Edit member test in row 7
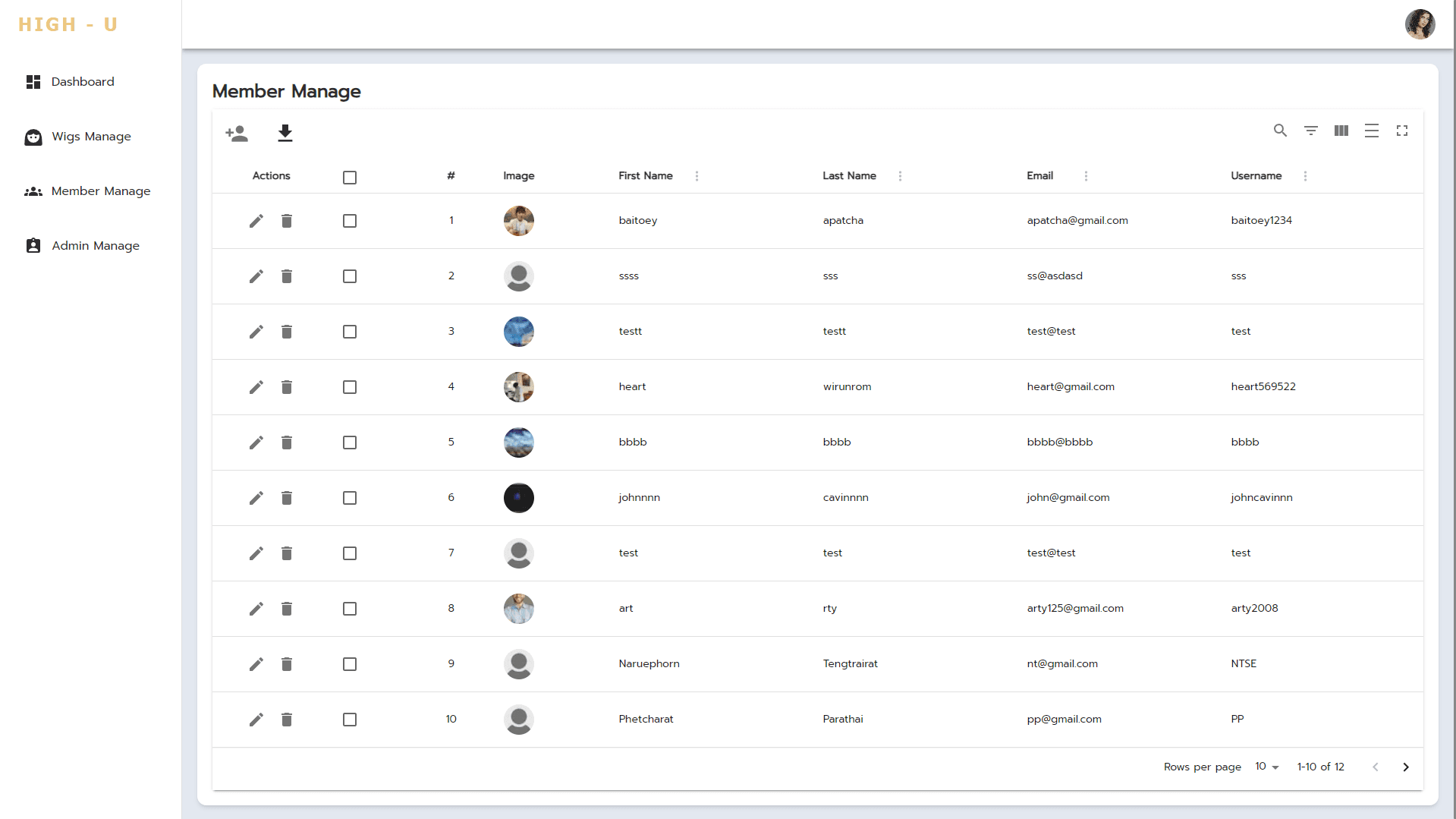This screenshot has height=819, width=1456. click(256, 553)
